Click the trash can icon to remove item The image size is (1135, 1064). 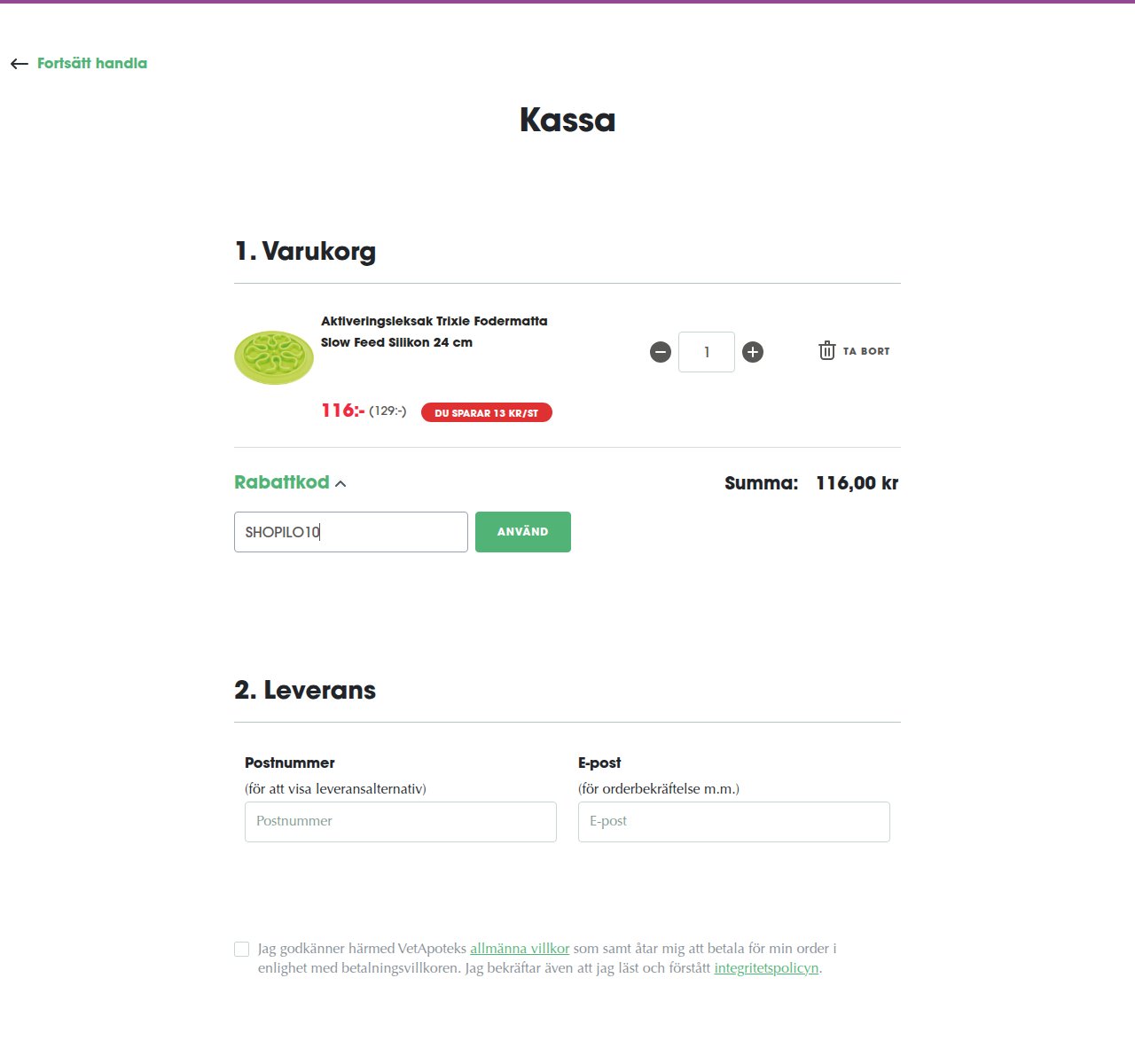(x=826, y=350)
